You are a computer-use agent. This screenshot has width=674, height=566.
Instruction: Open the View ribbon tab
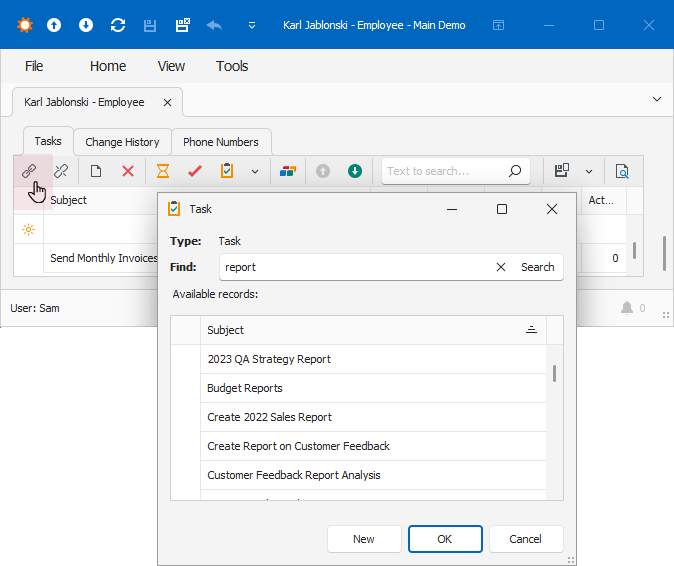tap(171, 66)
